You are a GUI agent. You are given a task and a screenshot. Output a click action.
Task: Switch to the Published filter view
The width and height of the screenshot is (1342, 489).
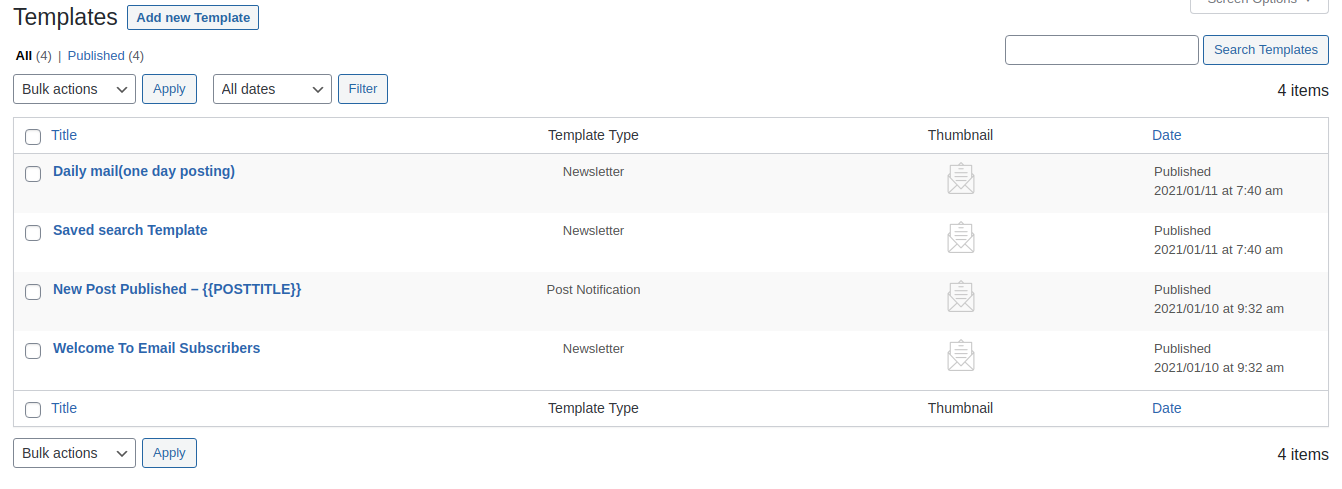[x=96, y=56]
